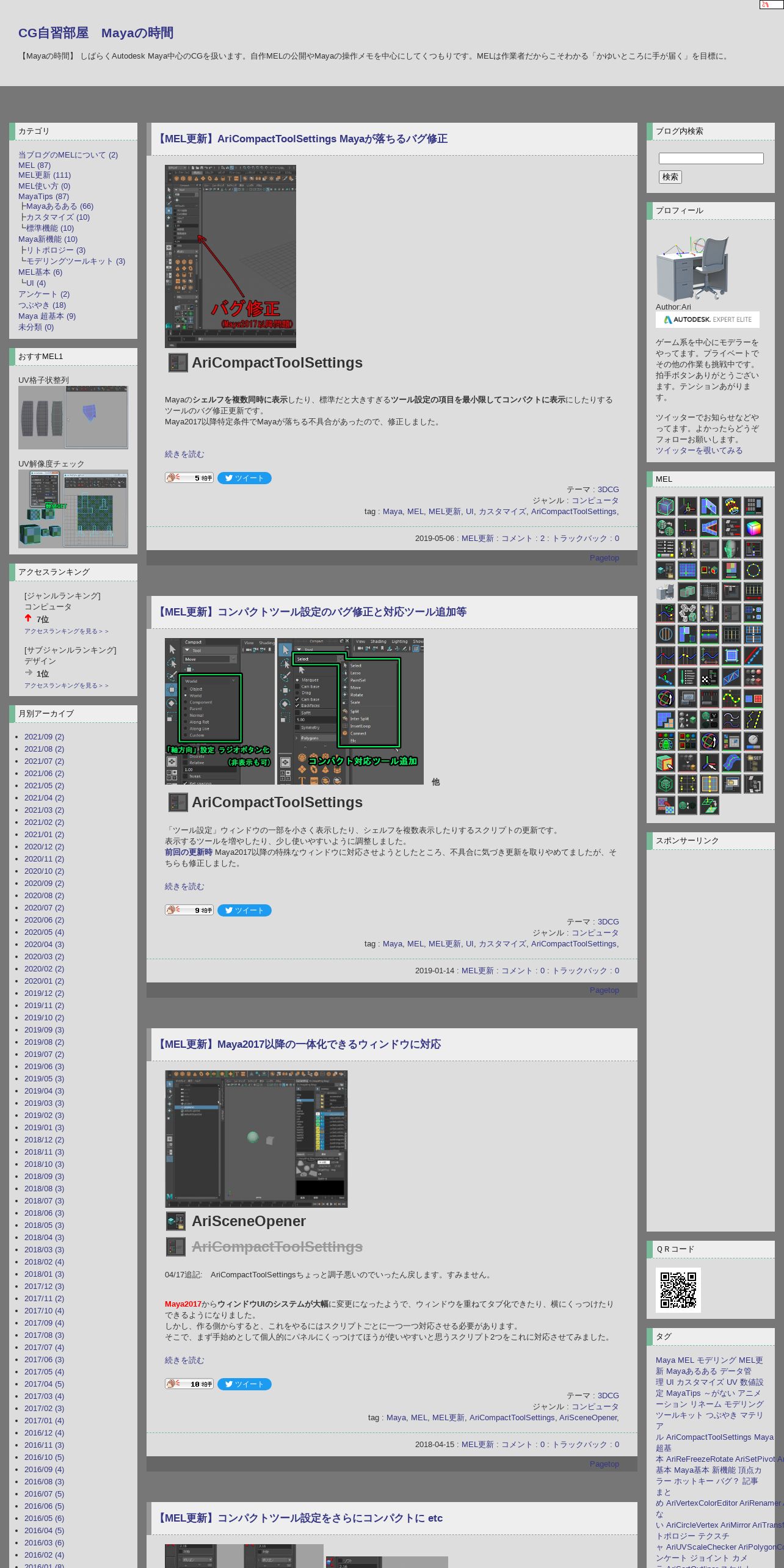Open the blue and red squares MEL icon
Image resolution: width=784 pixels, height=1568 pixels.
point(753,699)
